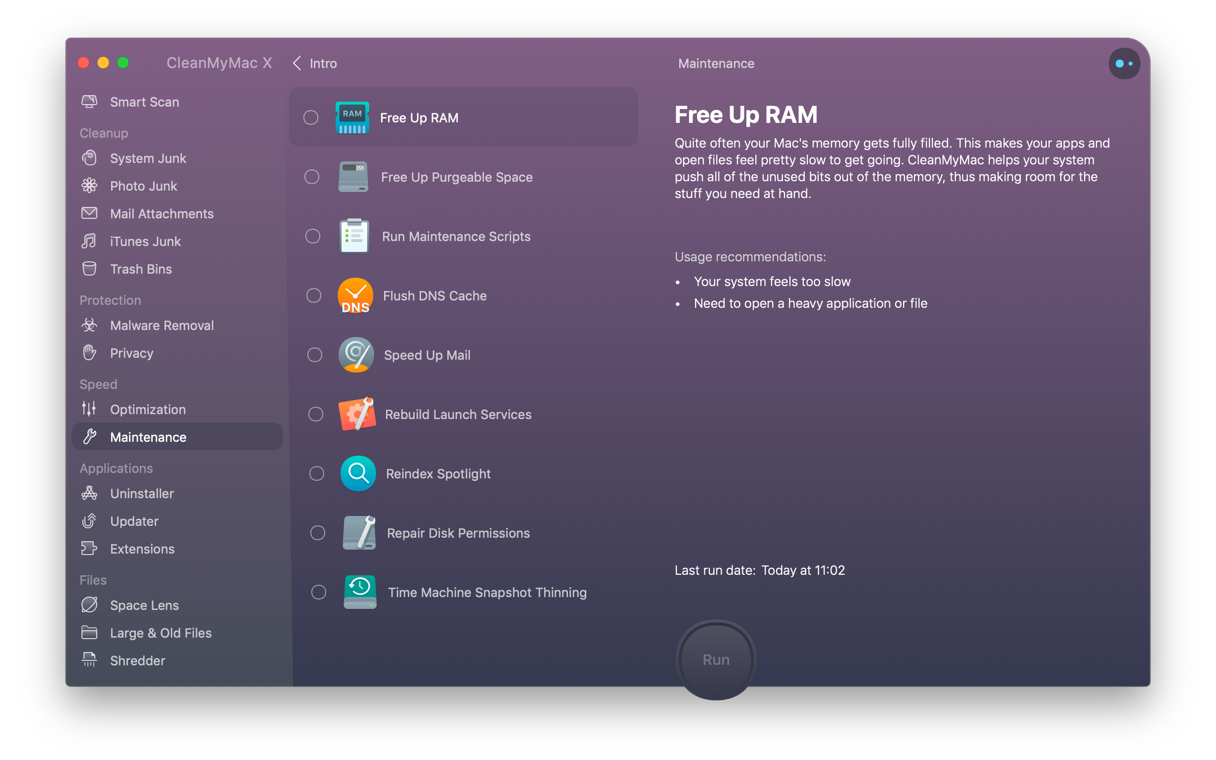Open Malware Removal in the sidebar
1216x760 pixels.
pyautogui.click(x=177, y=325)
